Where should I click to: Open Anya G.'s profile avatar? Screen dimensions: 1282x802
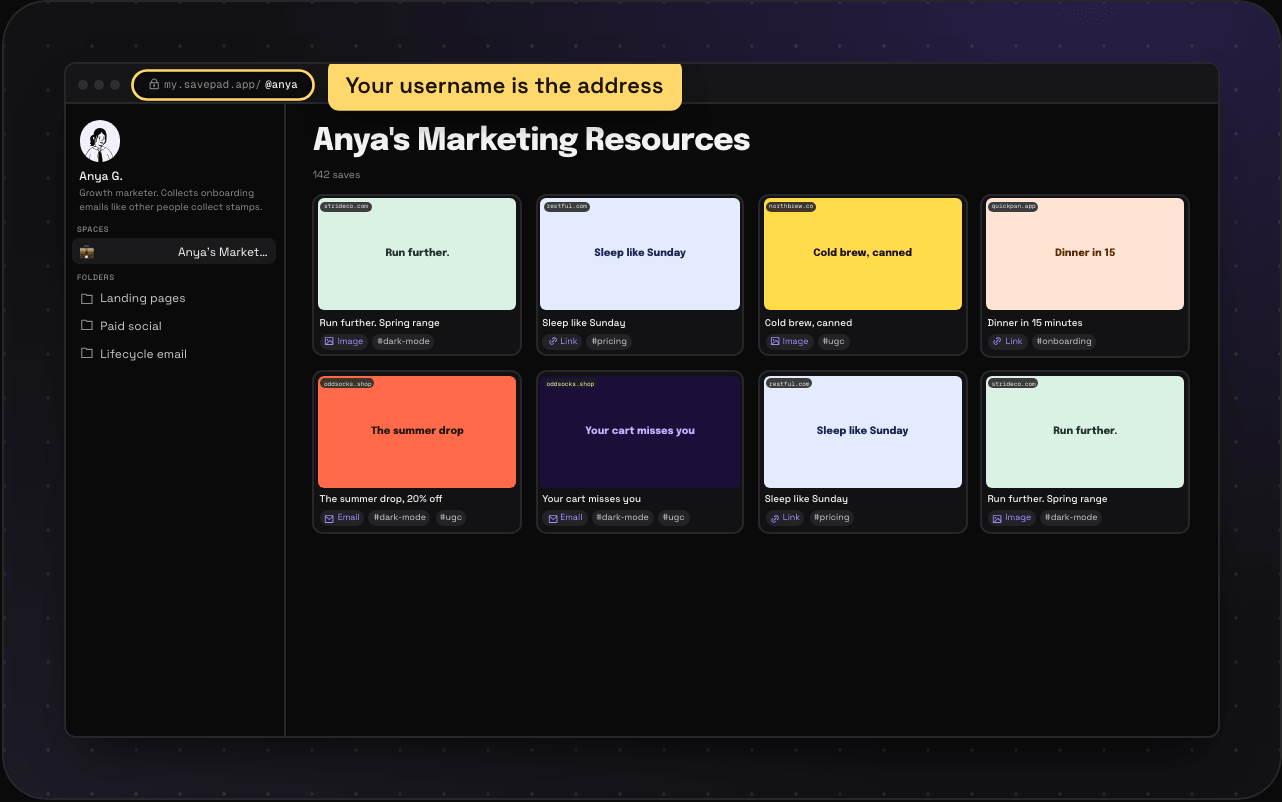[x=100, y=141]
